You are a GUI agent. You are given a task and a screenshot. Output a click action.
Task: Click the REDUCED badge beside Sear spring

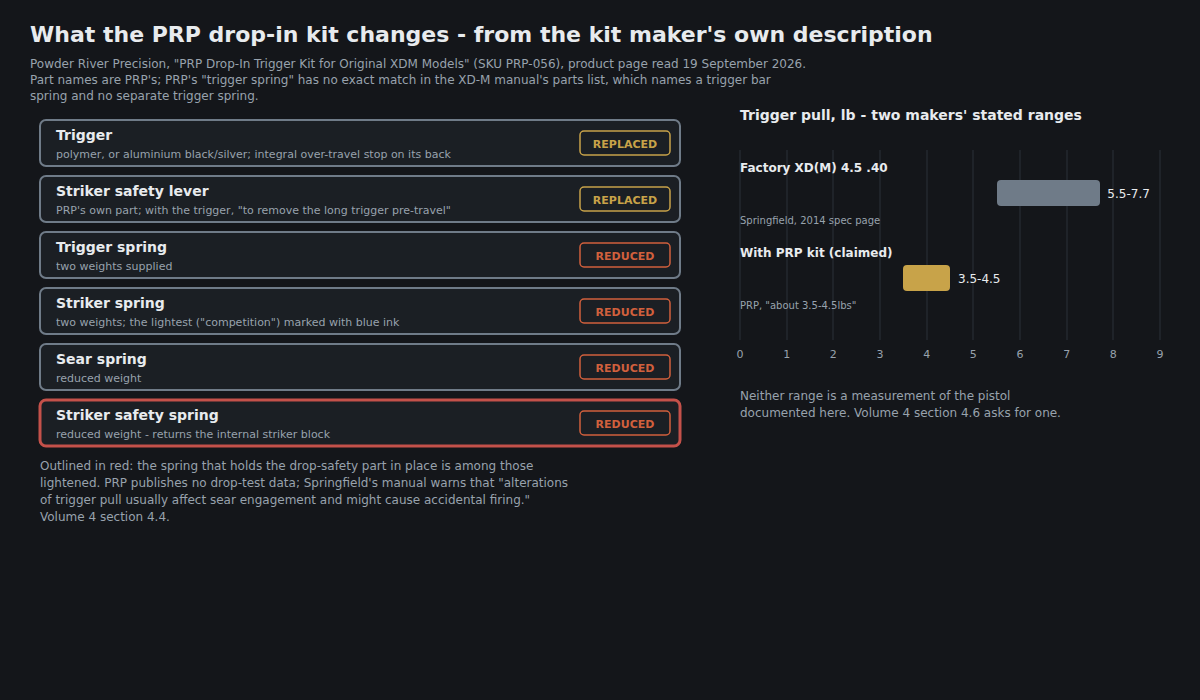625,367
